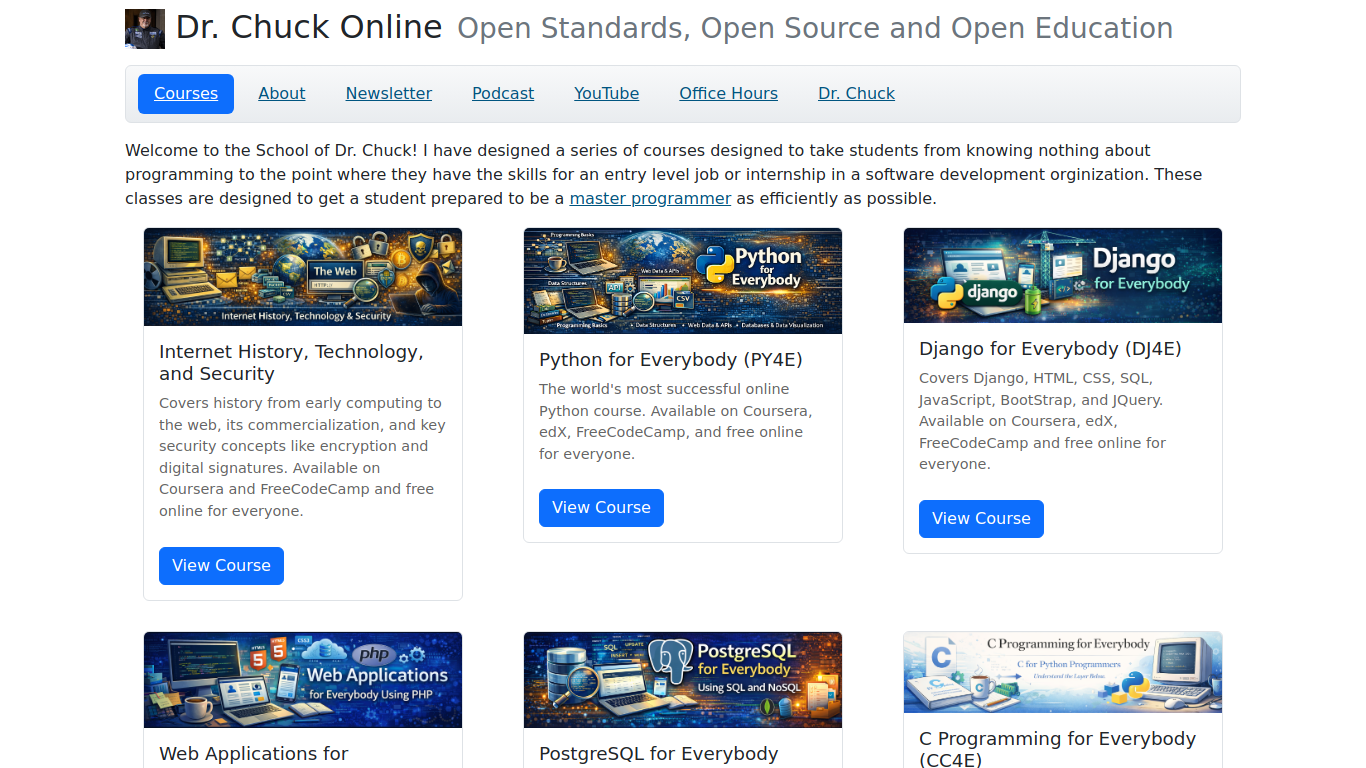Open the Web Applications PHP banner image
This screenshot has height=768, width=1366.
(303, 680)
